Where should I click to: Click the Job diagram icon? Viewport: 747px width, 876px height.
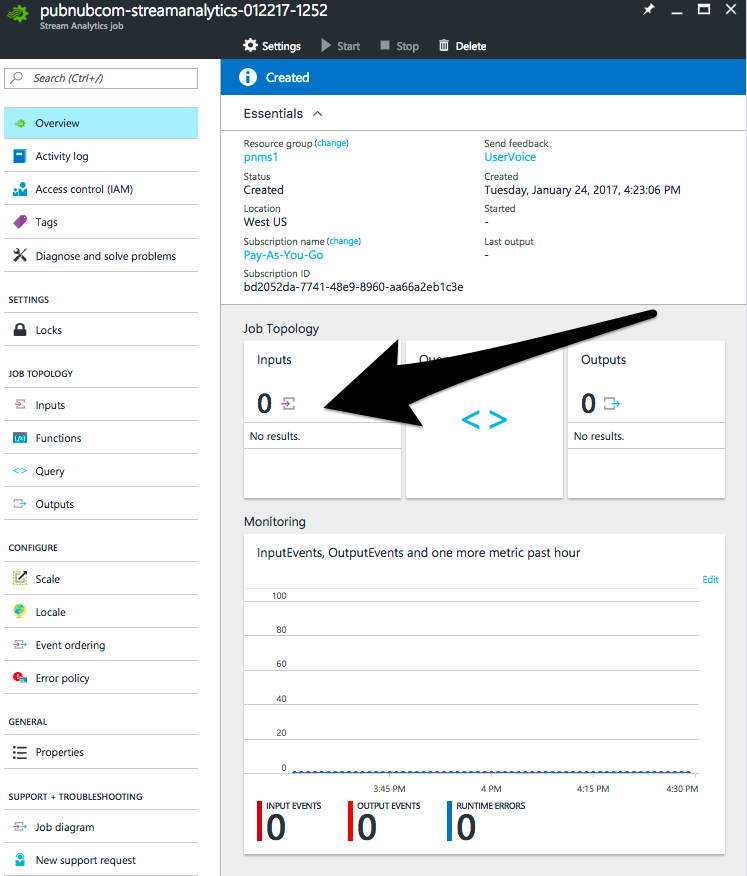tap(20, 827)
